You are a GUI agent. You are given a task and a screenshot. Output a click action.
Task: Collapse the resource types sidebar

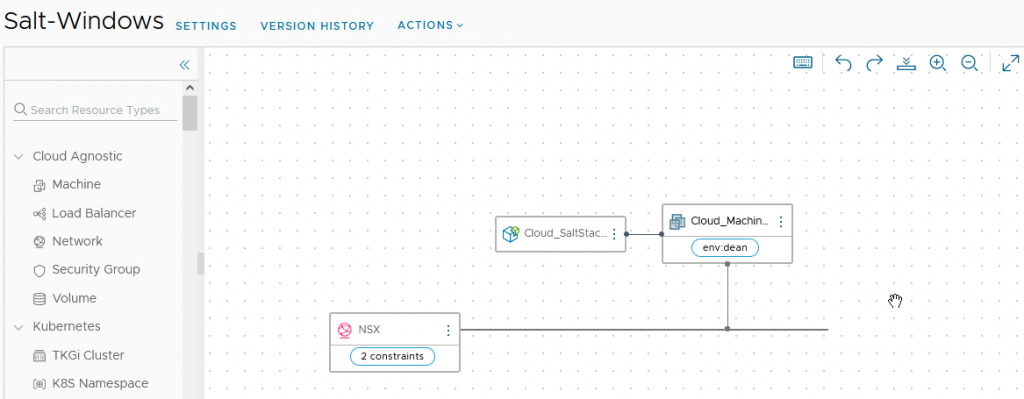tap(184, 65)
